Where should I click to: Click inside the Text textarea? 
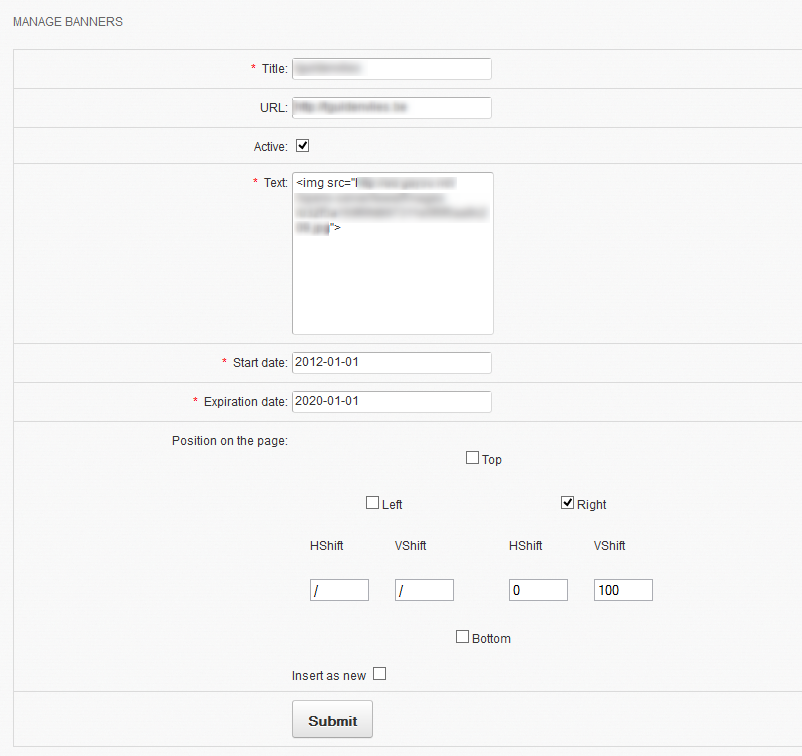[x=392, y=280]
